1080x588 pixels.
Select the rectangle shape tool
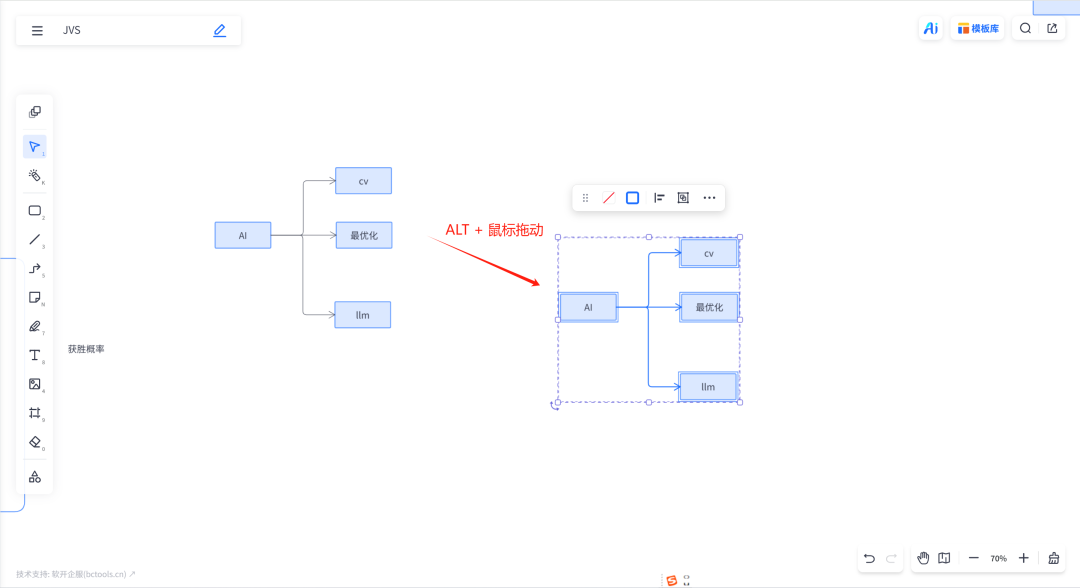(34, 211)
